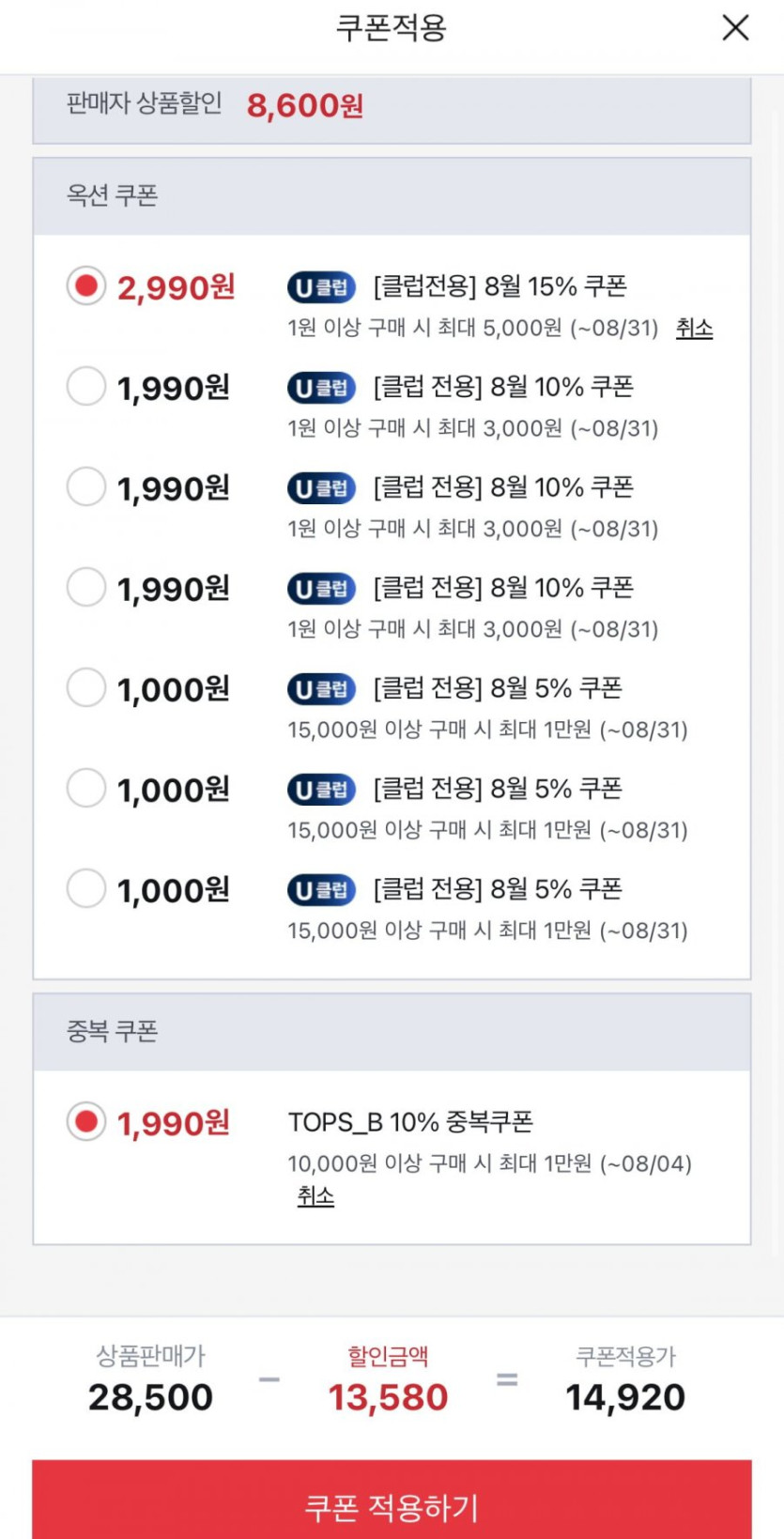Select the first 1,990원 10% coupon radio
This screenshot has height=1539, width=784.
tap(86, 386)
